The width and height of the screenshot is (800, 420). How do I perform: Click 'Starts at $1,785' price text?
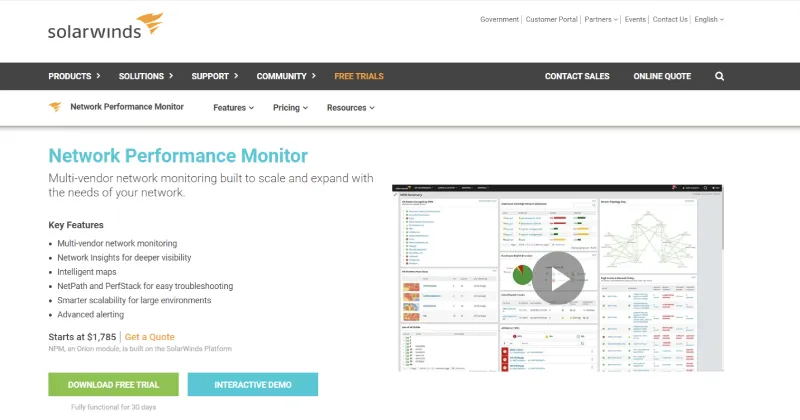(82, 337)
